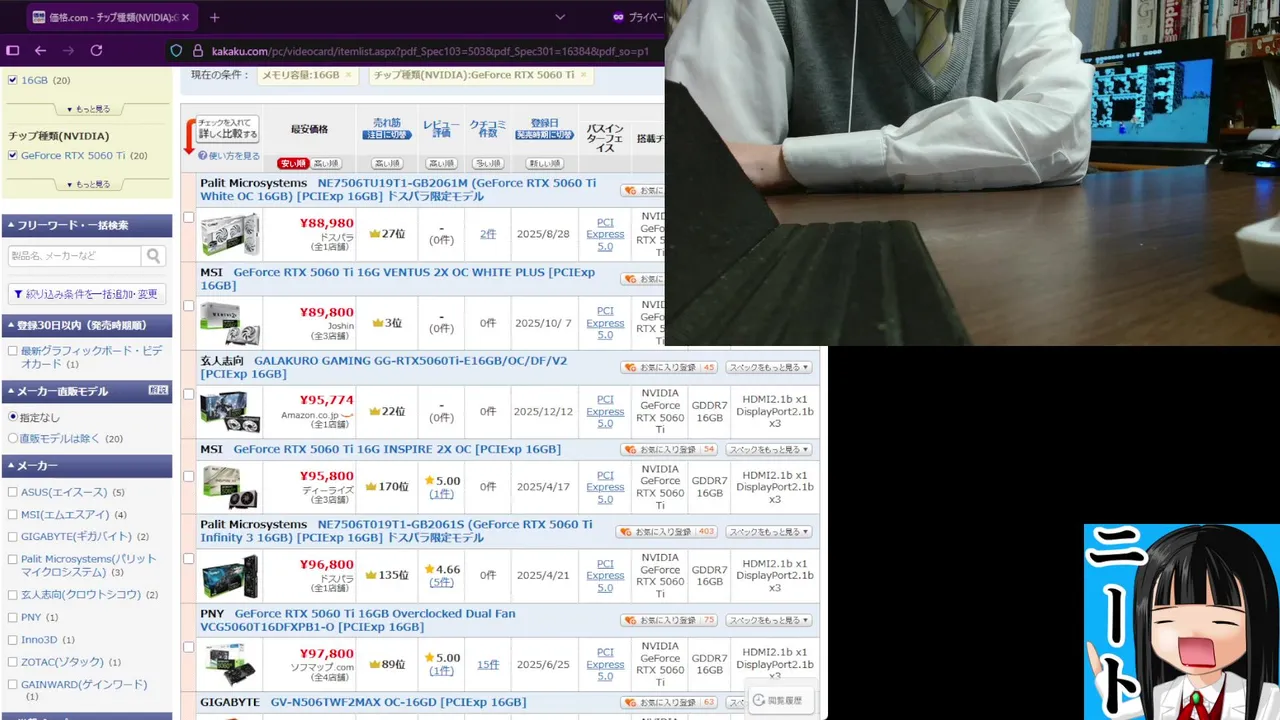
Task: Expand スペックをもっと見る for Palit Infinity row
Action: (768, 531)
